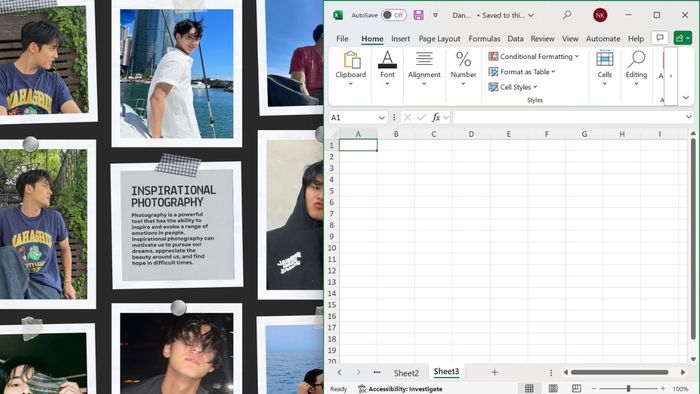The width and height of the screenshot is (700, 394).
Task: Click cell A1
Action: [x=358, y=145]
